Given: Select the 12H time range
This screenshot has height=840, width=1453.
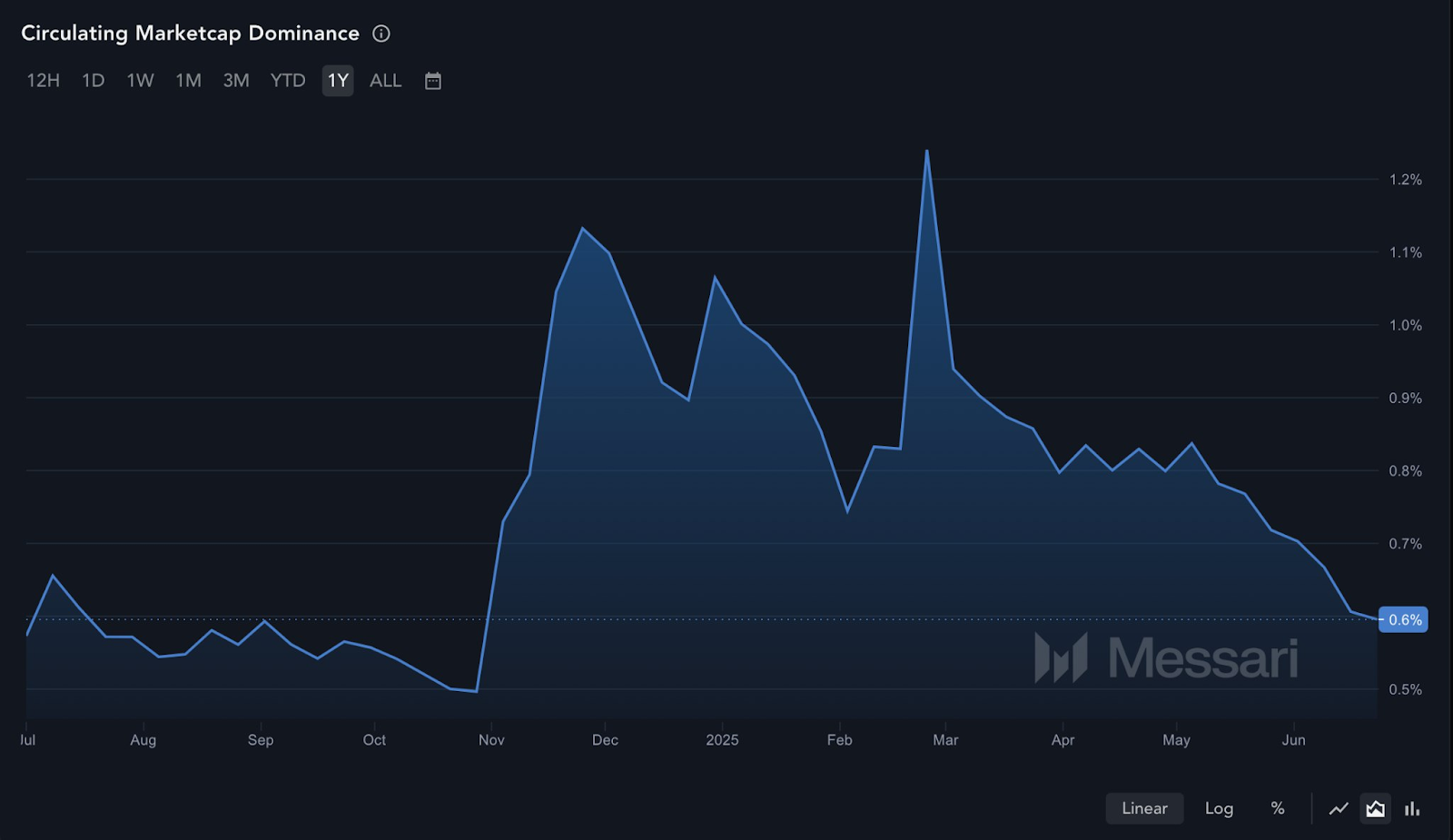Looking at the screenshot, I should click(x=43, y=81).
